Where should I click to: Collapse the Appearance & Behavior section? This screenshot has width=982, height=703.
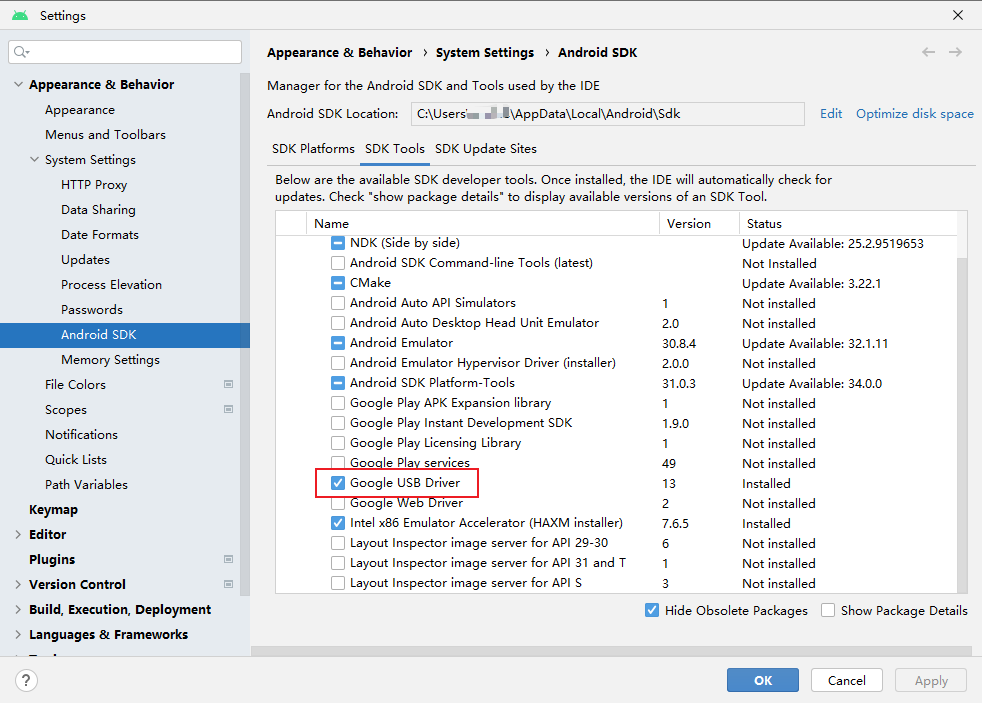tap(18, 85)
